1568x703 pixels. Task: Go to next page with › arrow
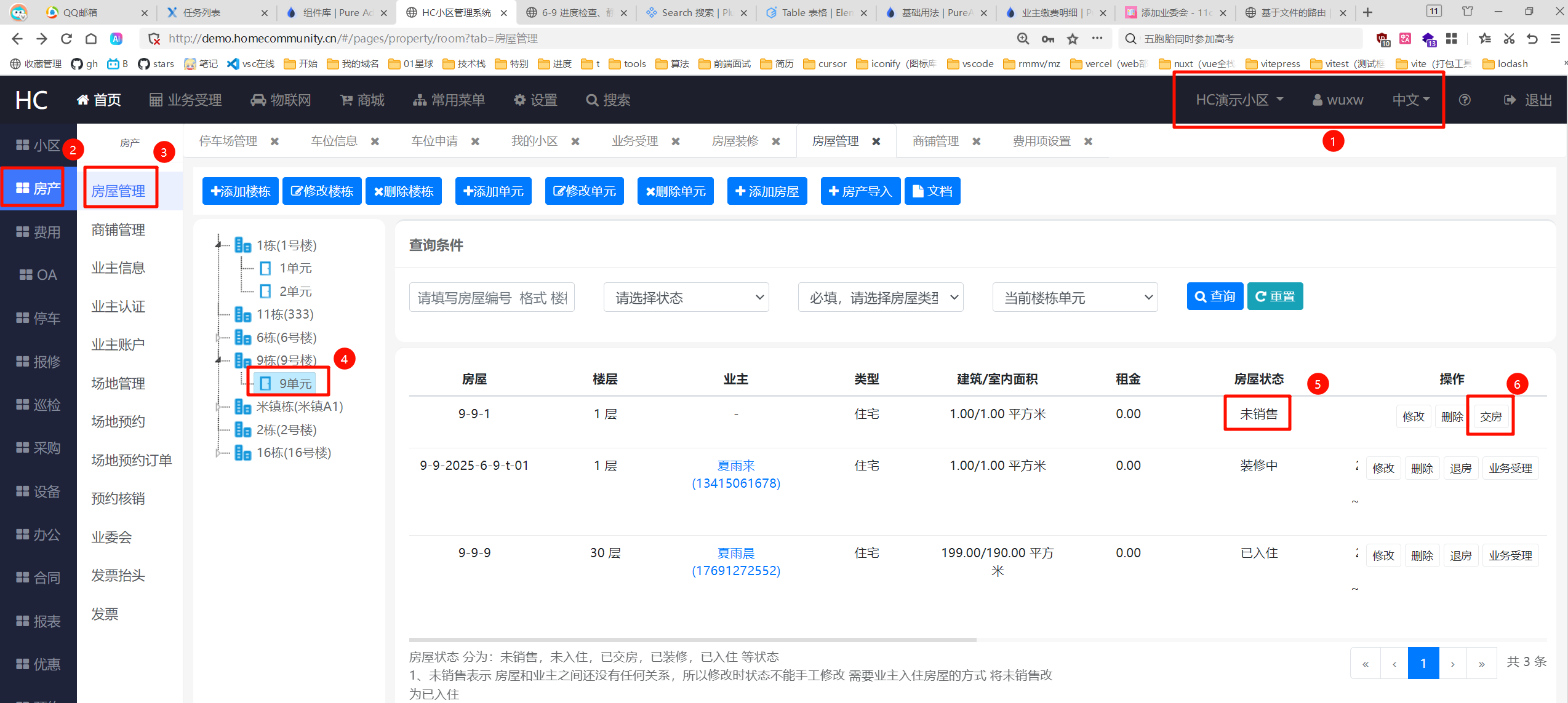[x=1452, y=663]
